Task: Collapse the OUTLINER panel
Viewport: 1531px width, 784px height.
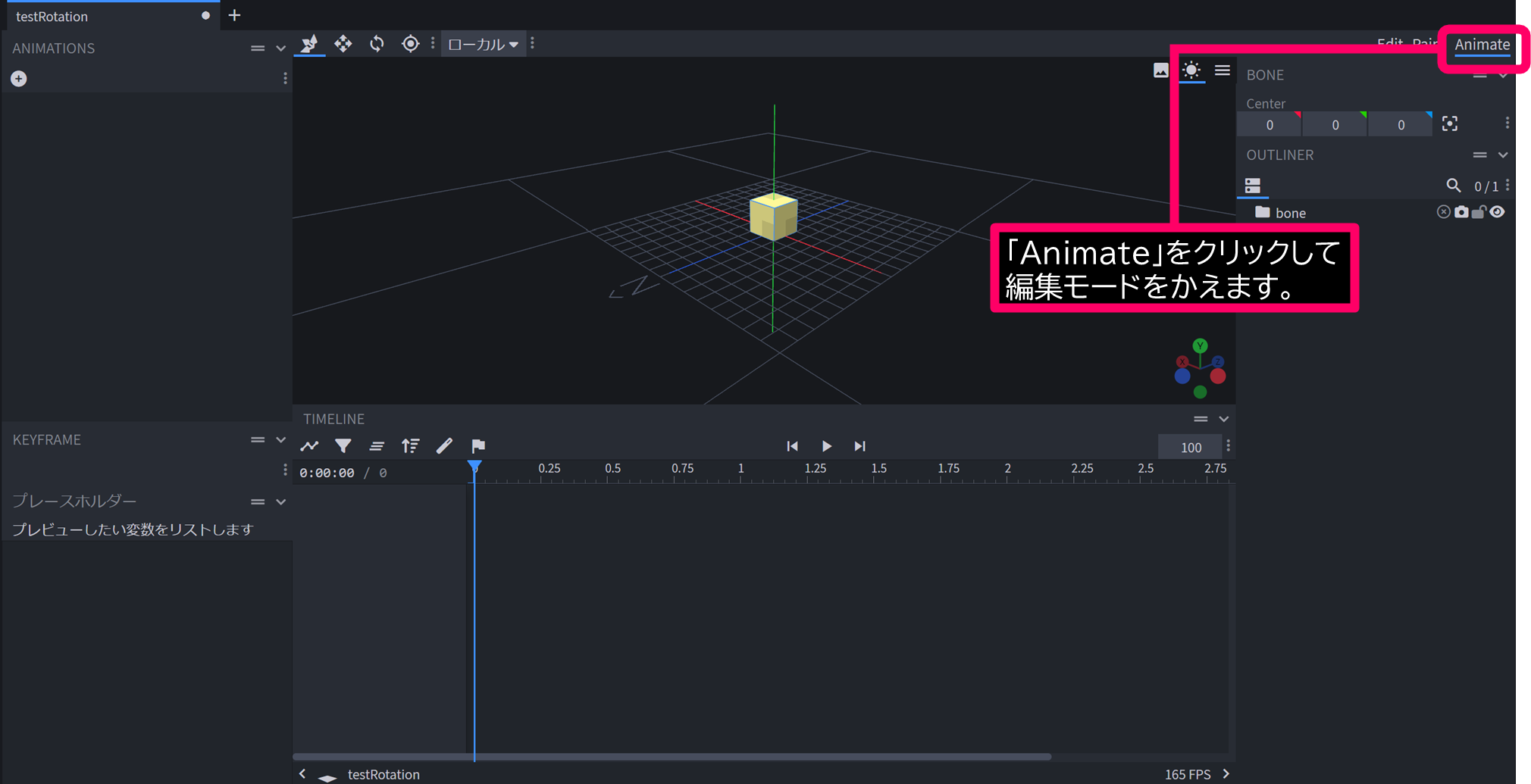Action: 1504,155
